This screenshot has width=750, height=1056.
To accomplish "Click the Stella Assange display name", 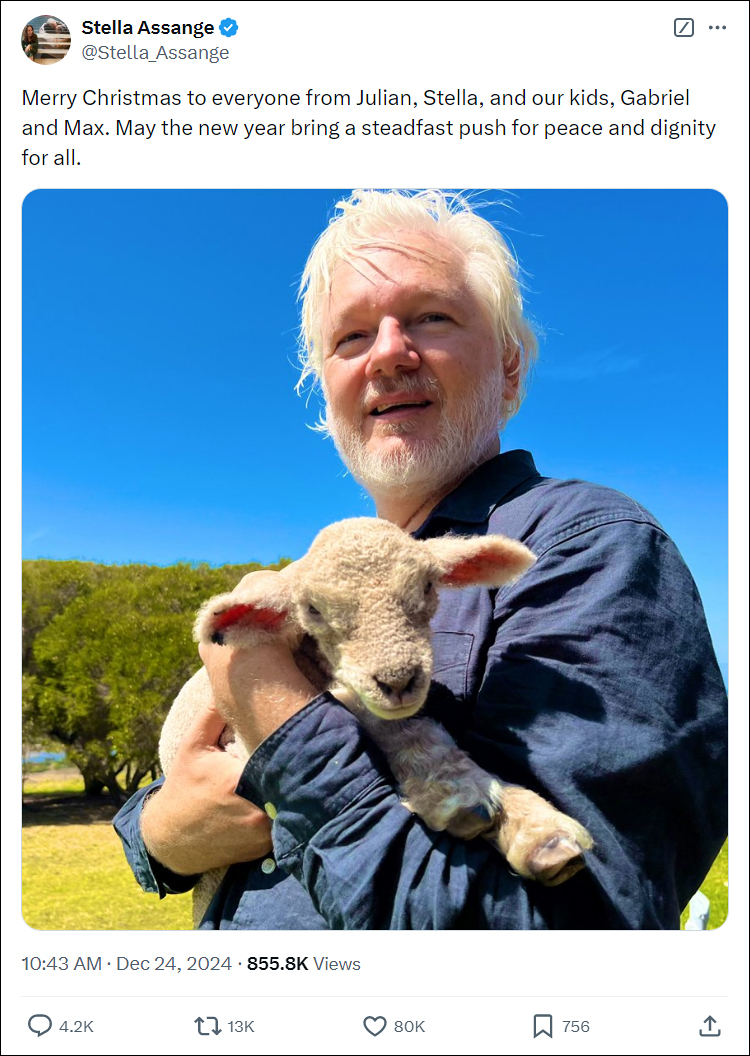I will pyautogui.click(x=147, y=28).
